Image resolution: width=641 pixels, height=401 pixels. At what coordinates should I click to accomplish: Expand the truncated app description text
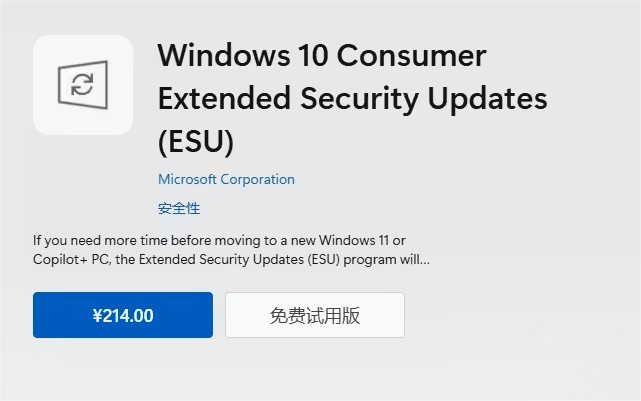click(231, 250)
